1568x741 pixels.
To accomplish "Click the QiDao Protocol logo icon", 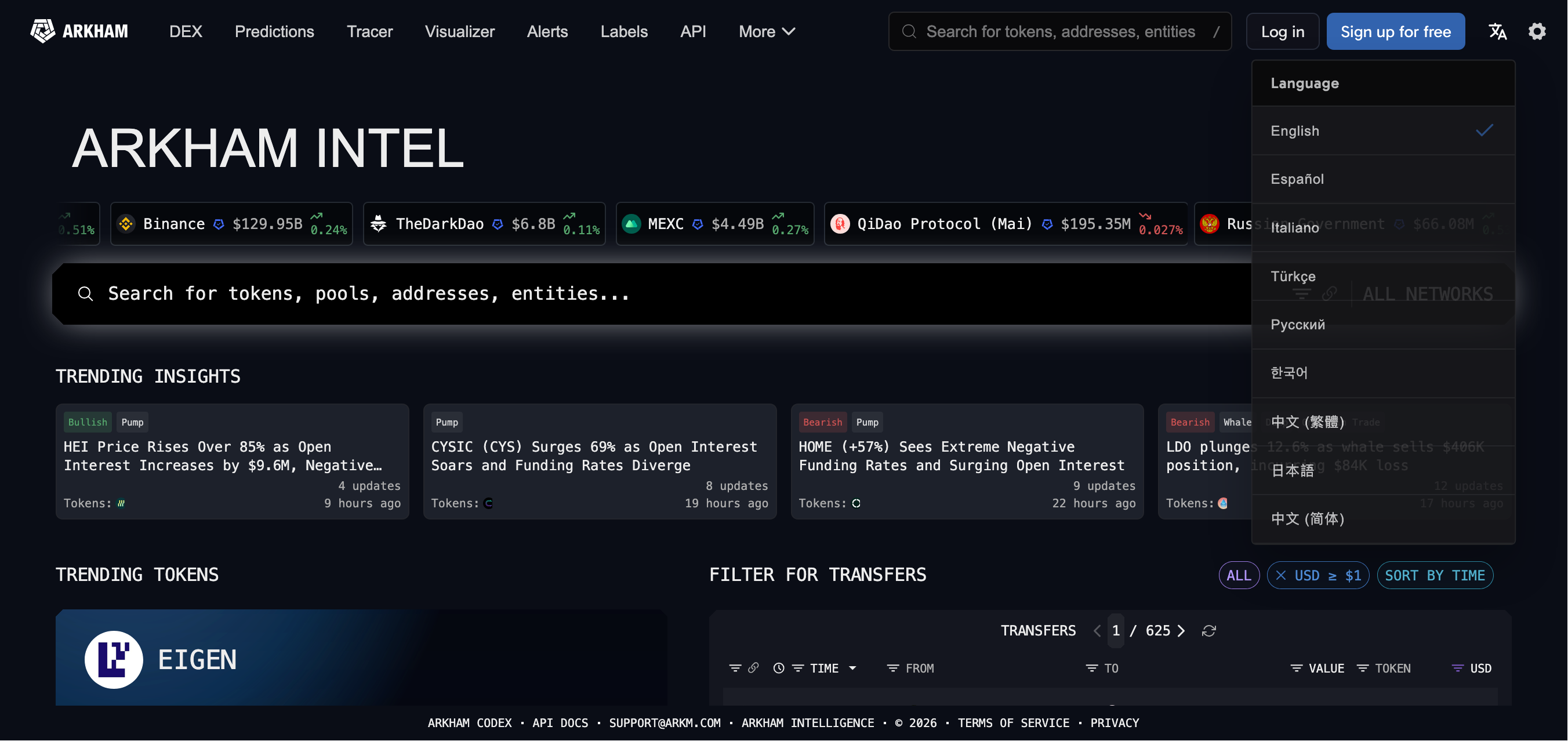I will click(840, 224).
